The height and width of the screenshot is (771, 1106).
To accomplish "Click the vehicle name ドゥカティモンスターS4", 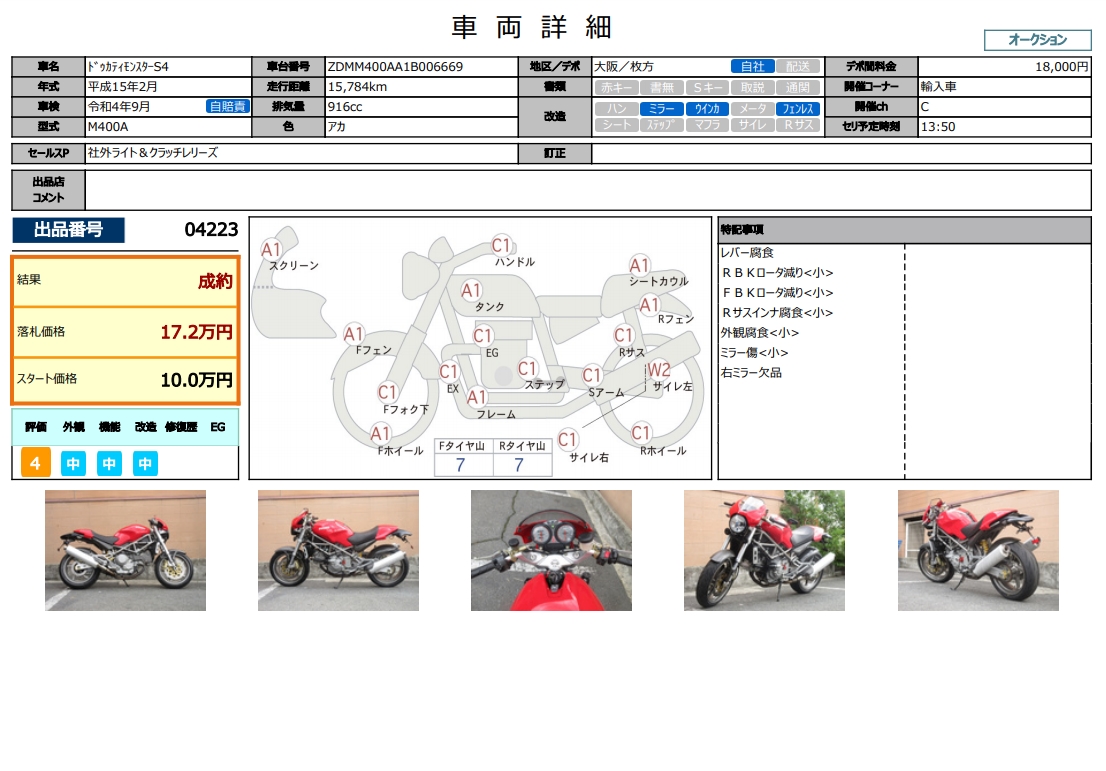I will coord(128,67).
